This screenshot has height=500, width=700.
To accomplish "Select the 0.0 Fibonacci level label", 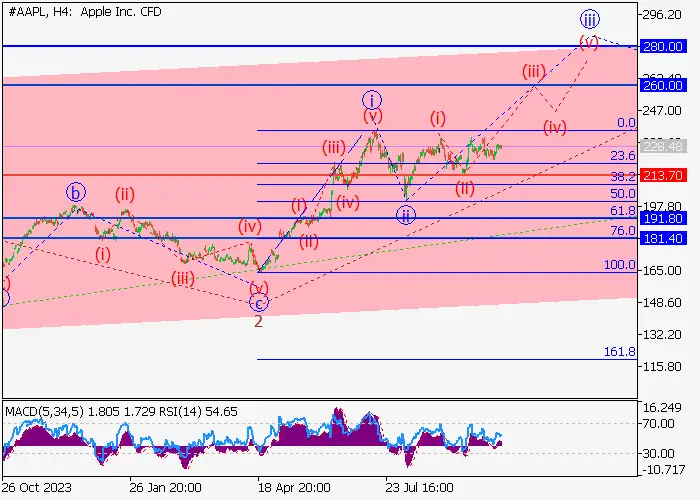I will [x=626, y=123].
